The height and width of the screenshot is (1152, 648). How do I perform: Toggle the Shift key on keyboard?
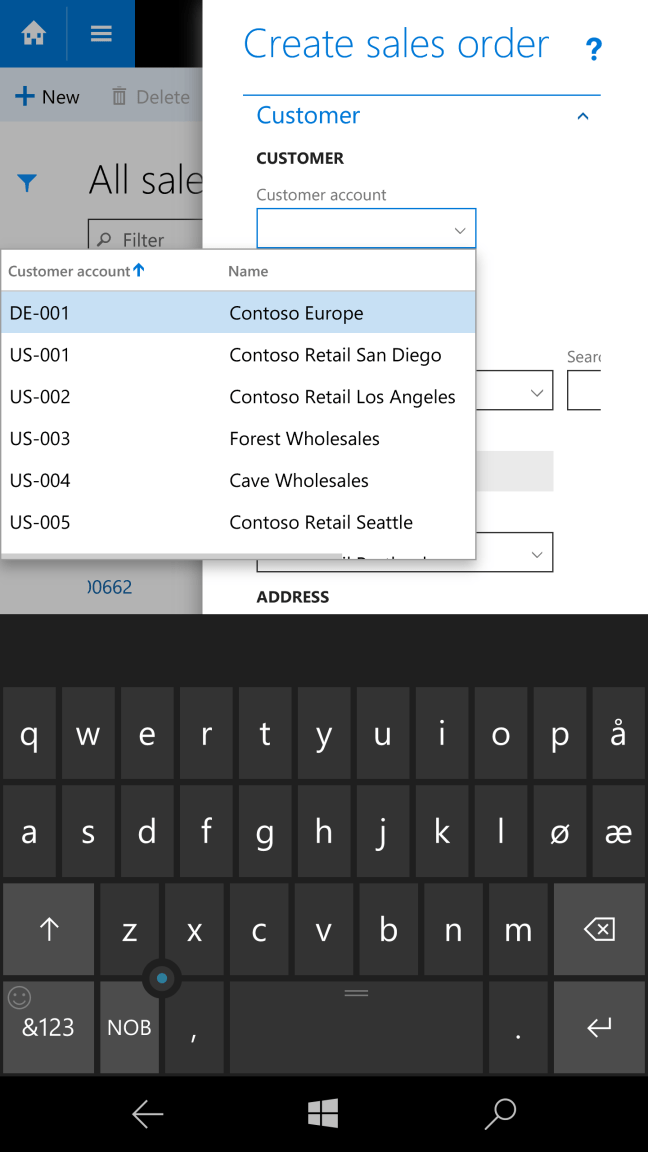[x=49, y=930]
